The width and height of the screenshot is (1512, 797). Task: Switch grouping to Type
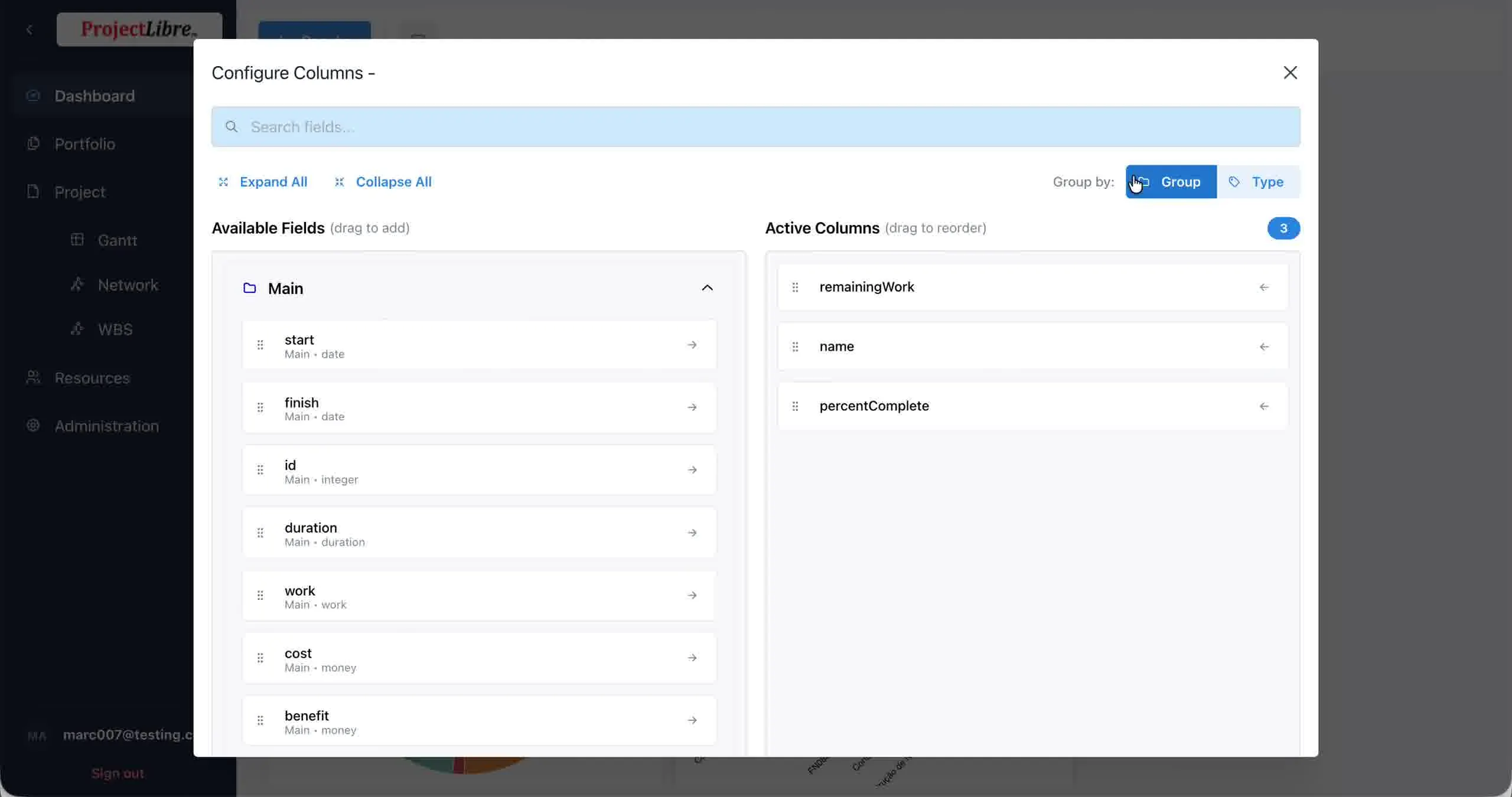point(1258,182)
